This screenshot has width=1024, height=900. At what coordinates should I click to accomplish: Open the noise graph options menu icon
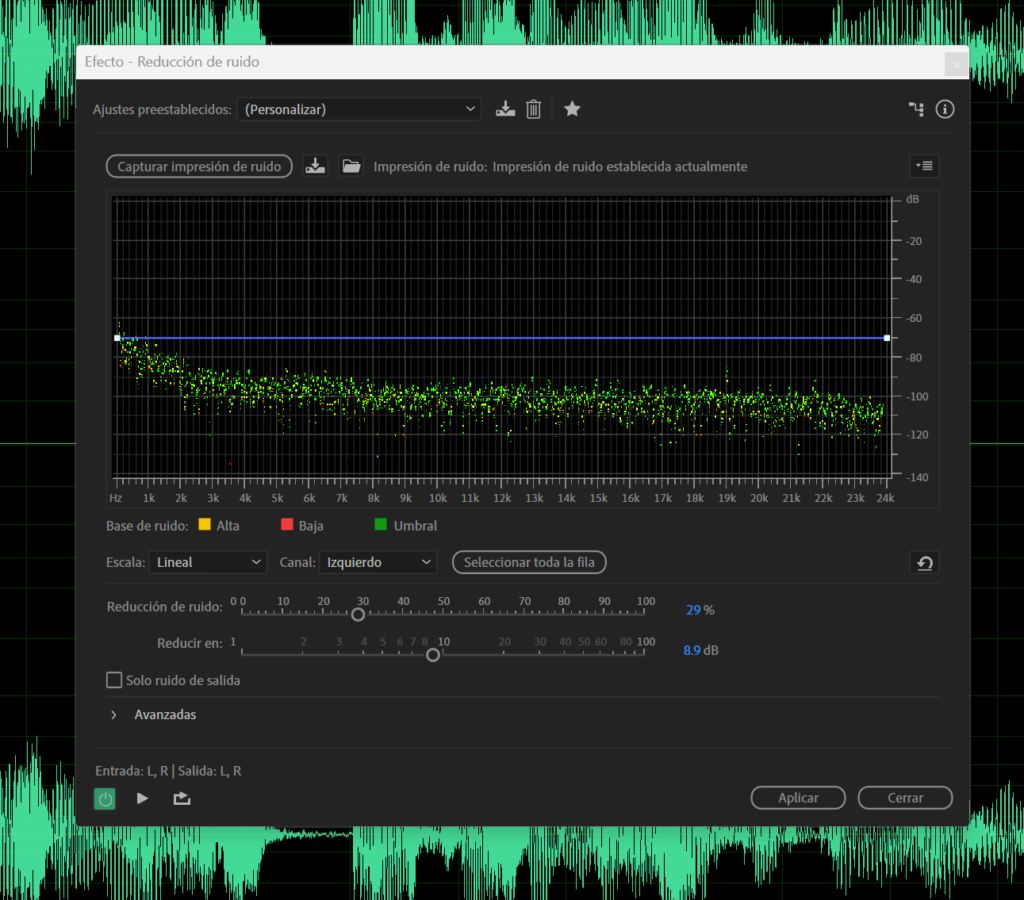[x=924, y=166]
